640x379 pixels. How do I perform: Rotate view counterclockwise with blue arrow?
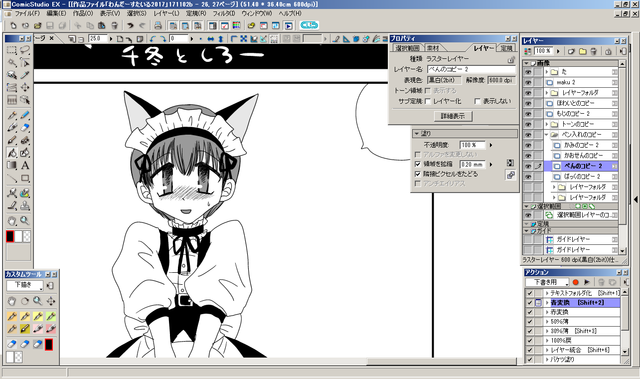[x=153, y=39]
